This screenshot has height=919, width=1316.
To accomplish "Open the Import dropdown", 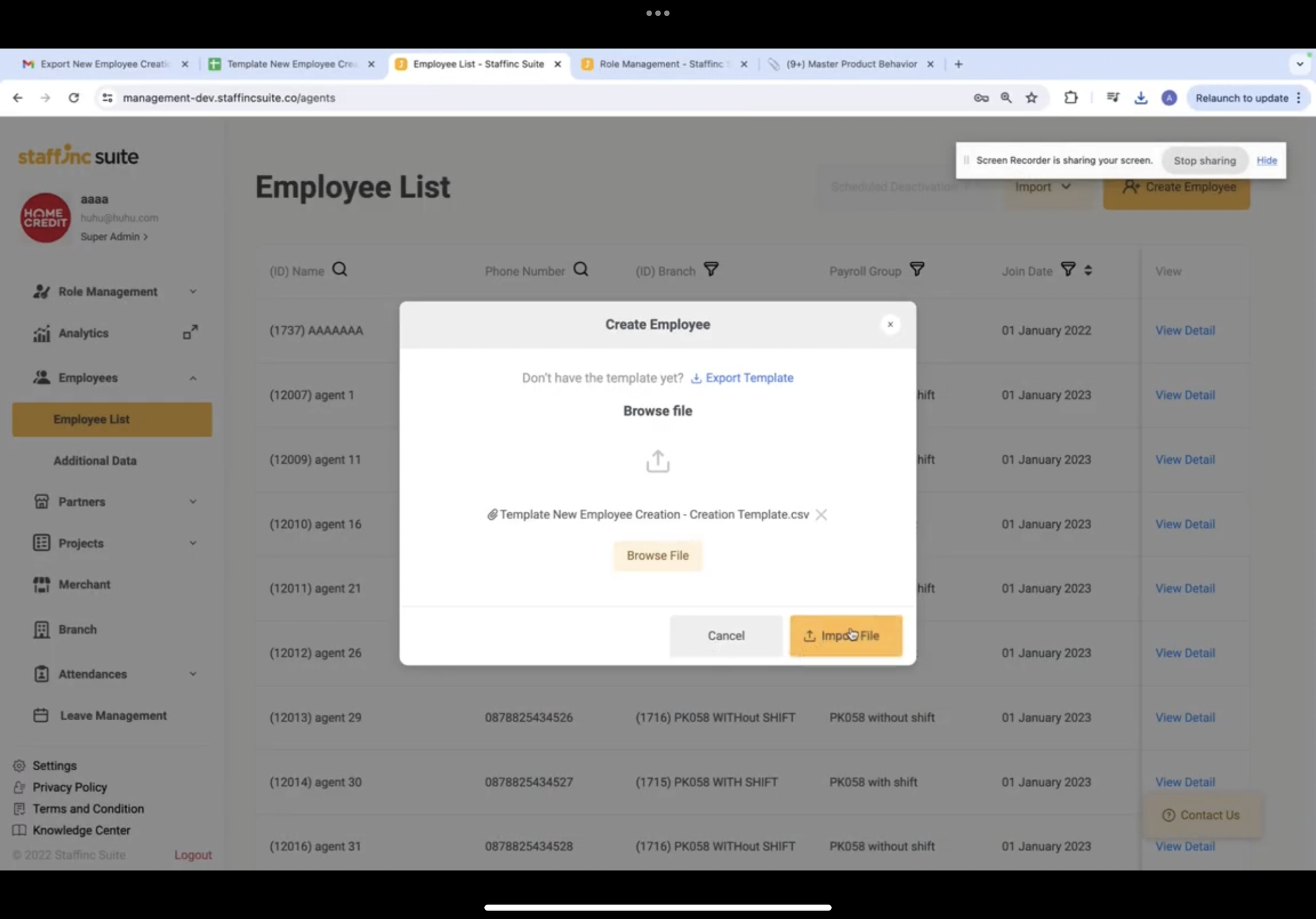I will (x=1042, y=187).
